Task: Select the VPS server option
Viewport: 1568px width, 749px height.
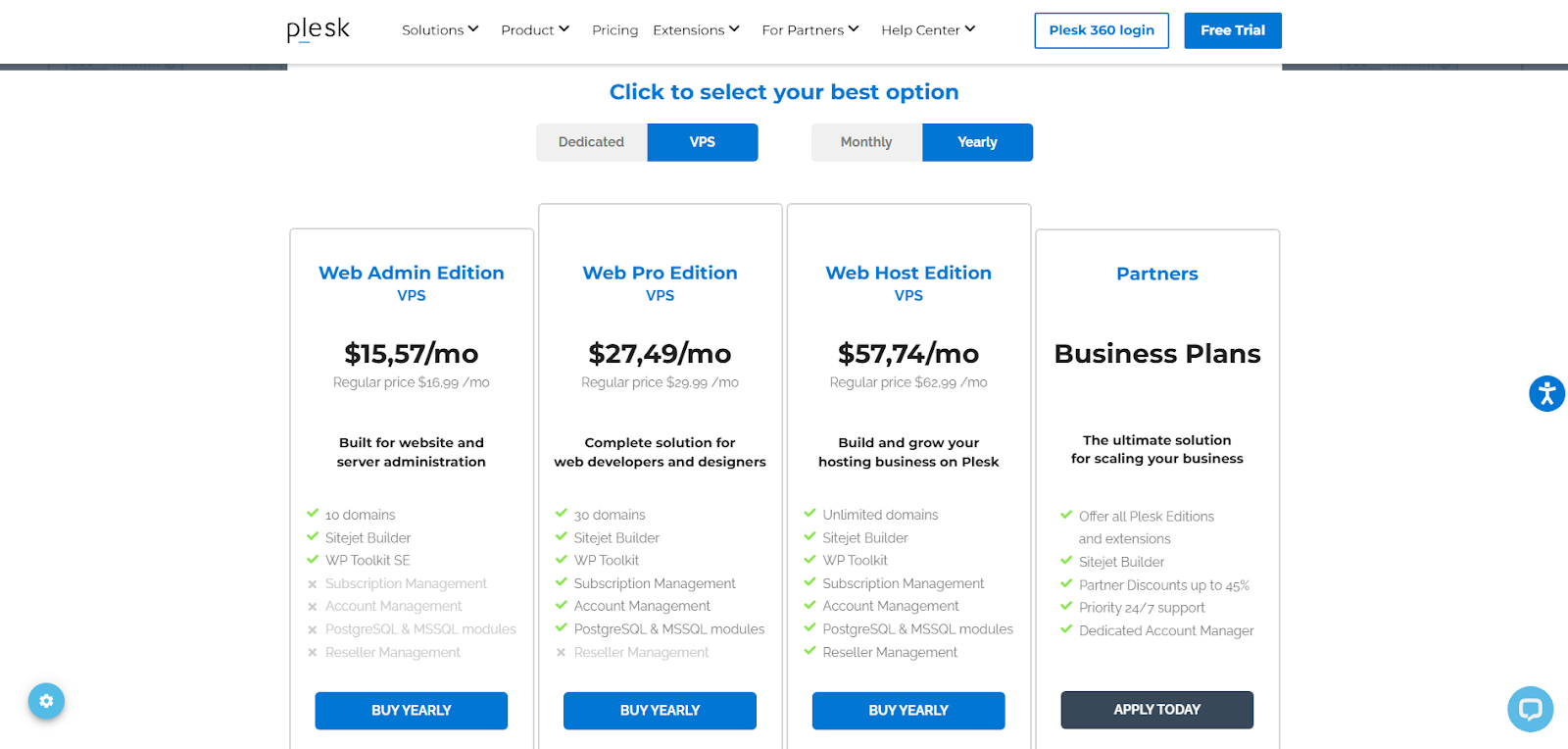Action: click(x=702, y=142)
